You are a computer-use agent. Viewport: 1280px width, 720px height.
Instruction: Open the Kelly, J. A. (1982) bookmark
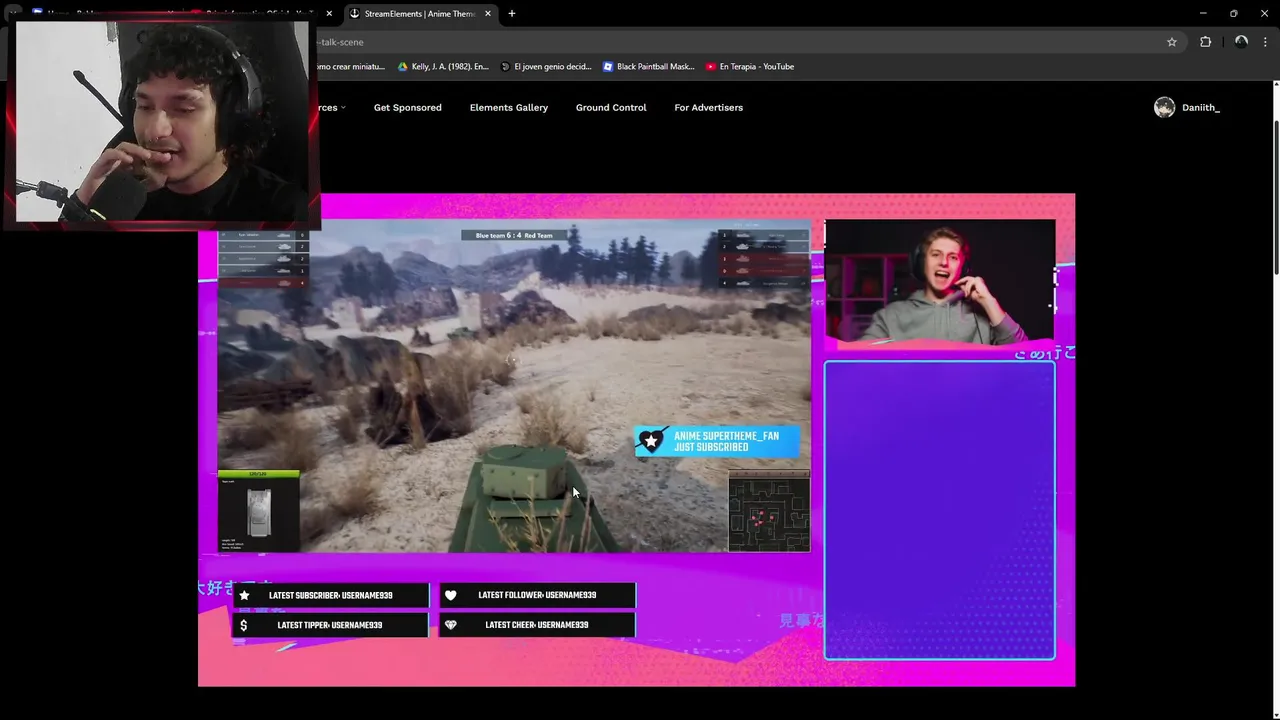[x=443, y=67]
